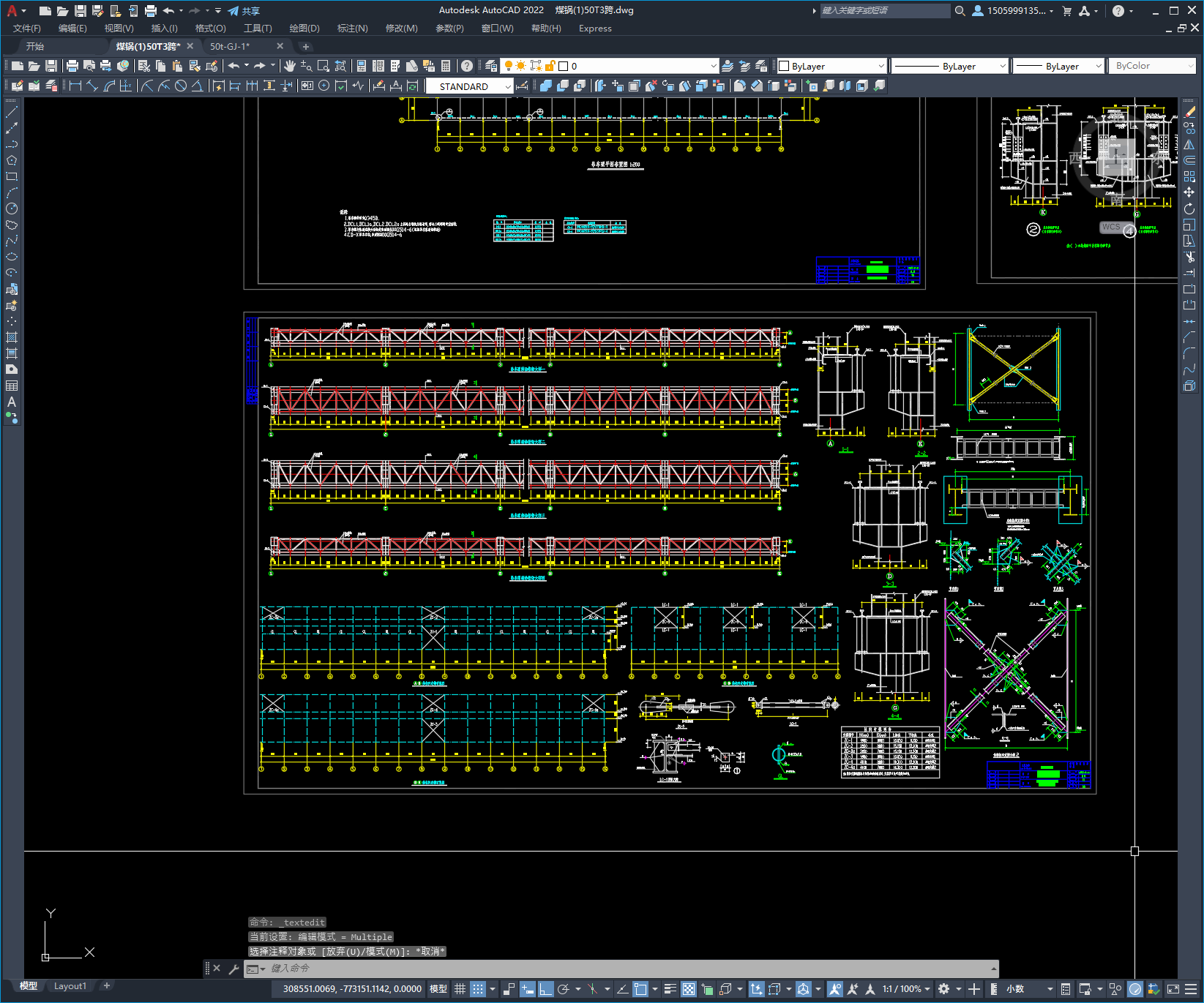This screenshot has height=1003, width=1204.
Task: Click the new drawing tab plus button
Action: 306,46
